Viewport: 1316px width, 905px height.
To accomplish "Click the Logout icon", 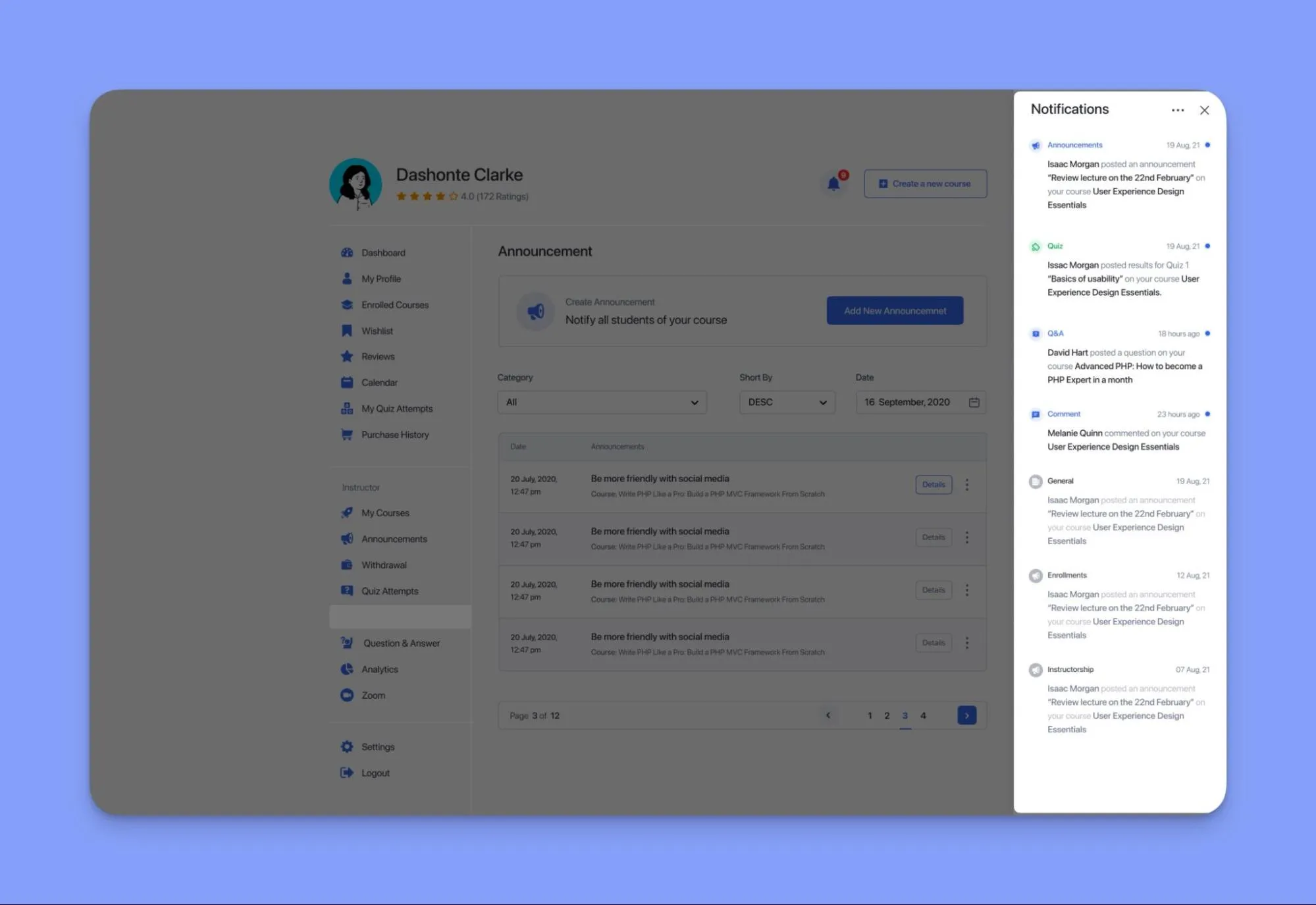I will coord(347,773).
